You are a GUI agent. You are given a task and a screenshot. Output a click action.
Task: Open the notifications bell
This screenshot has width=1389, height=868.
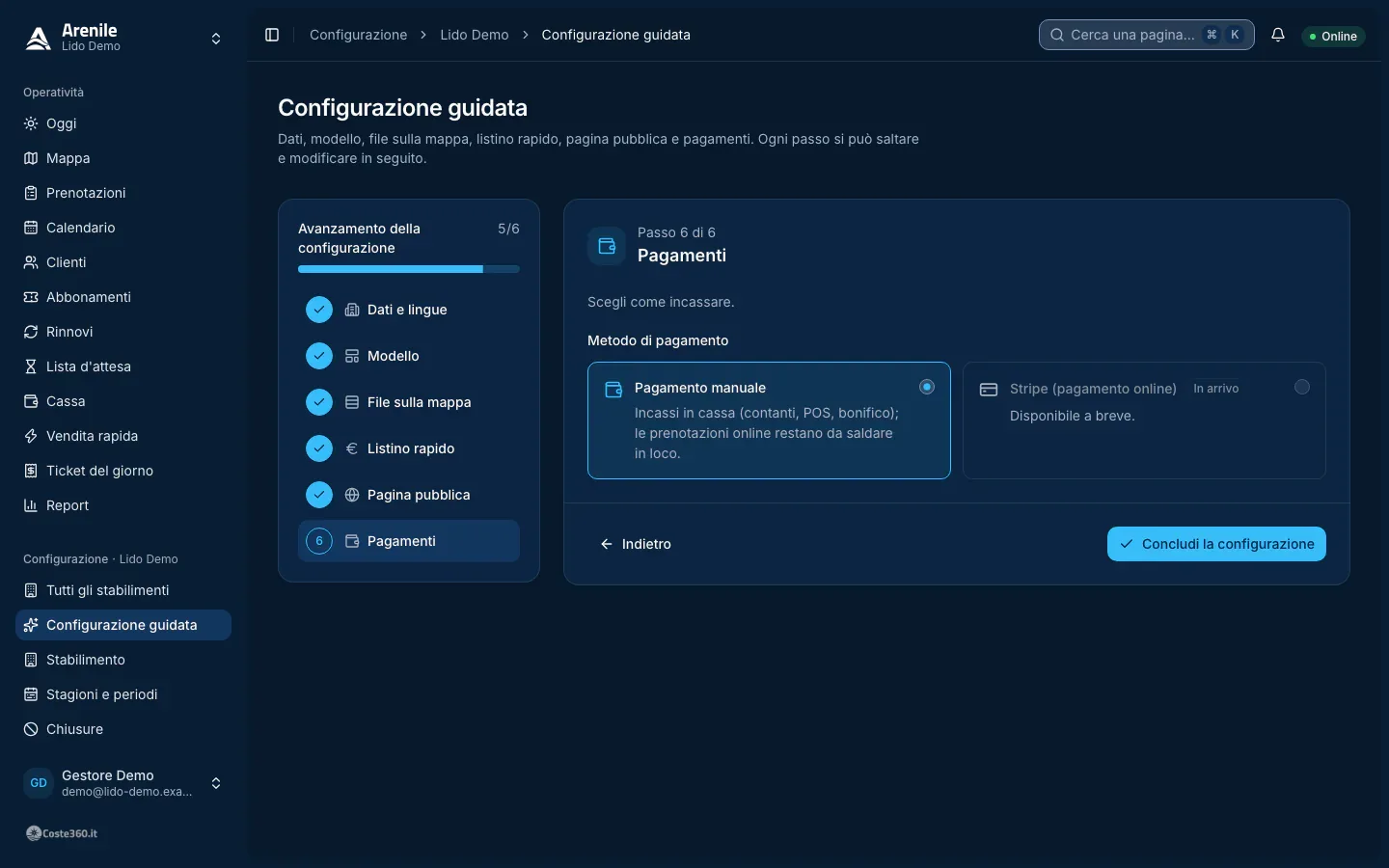coord(1278,35)
